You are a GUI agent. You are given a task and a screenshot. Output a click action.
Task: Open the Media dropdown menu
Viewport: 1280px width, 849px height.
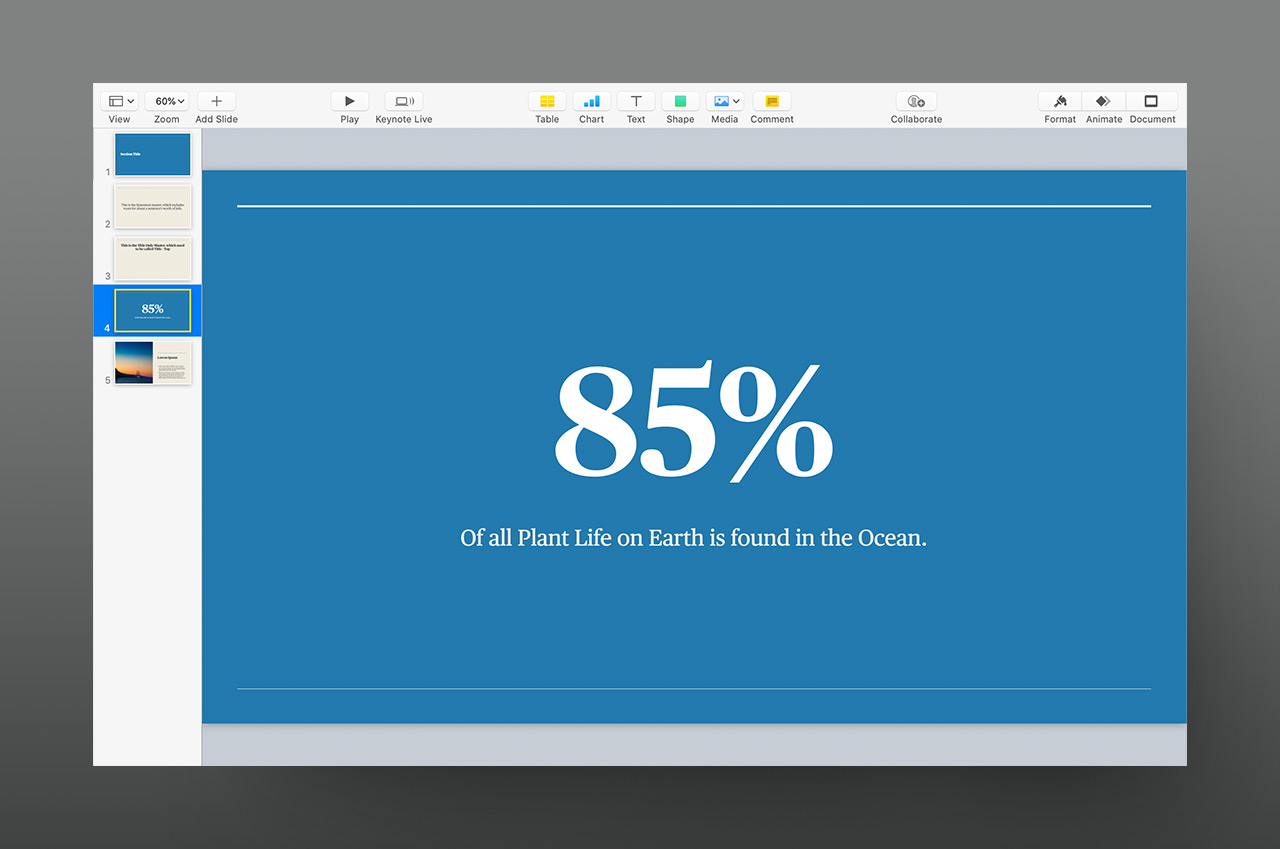tap(725, 101)
